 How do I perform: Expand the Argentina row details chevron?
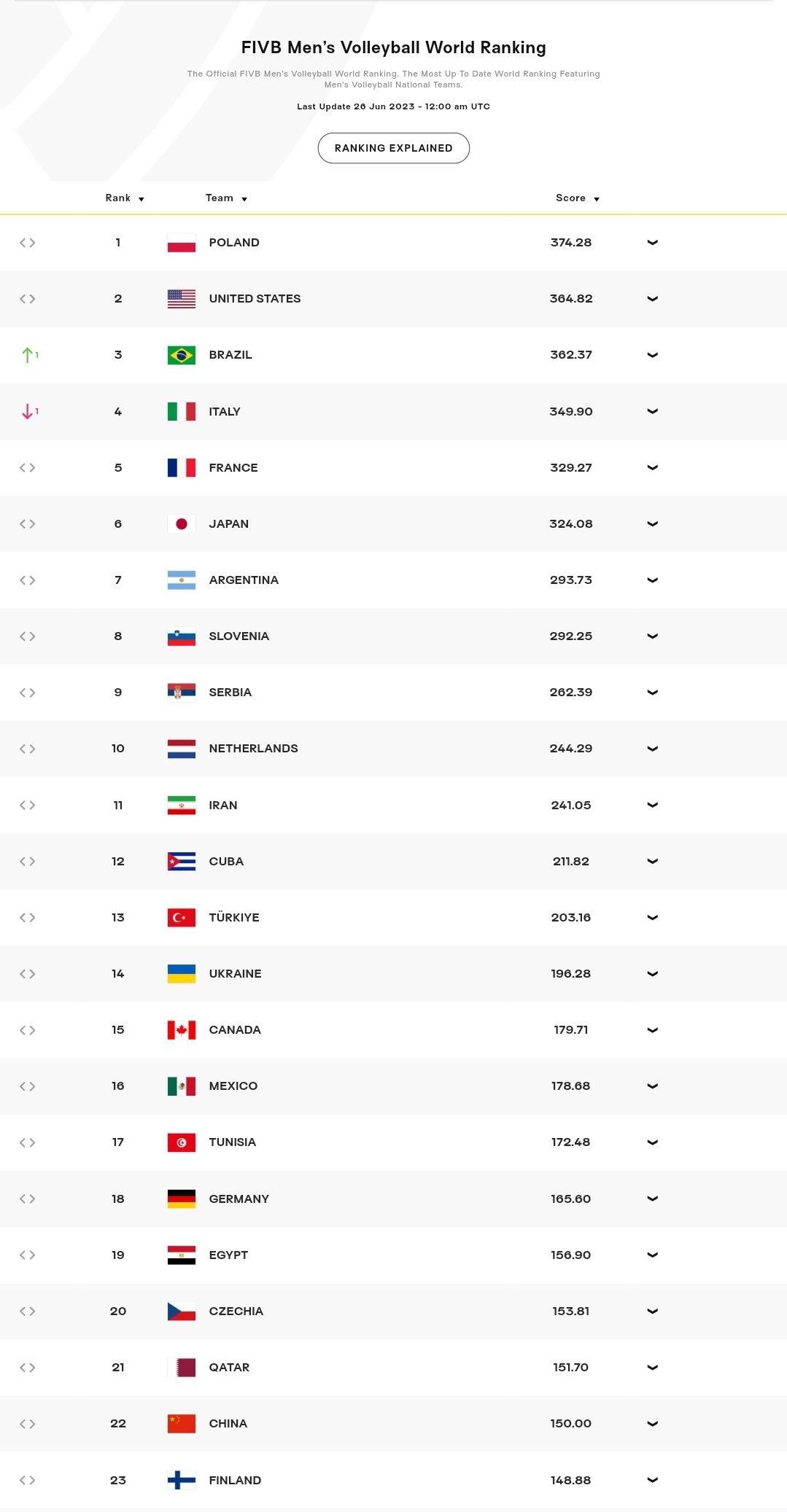coord(653,580)
